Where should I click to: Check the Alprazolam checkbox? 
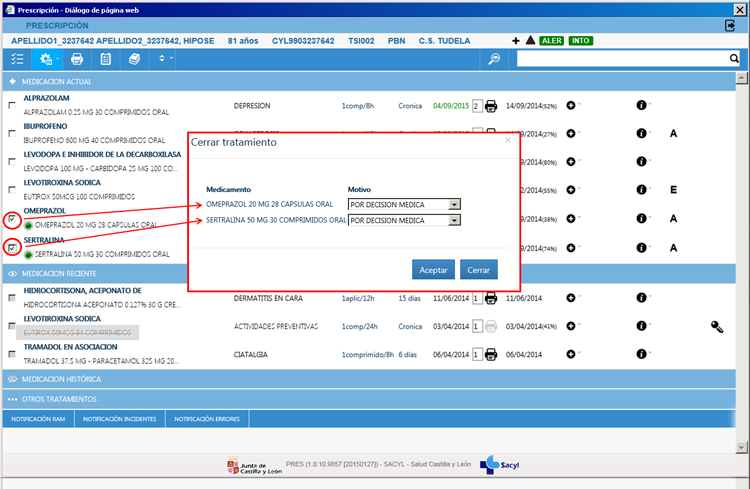coord(12,106)
